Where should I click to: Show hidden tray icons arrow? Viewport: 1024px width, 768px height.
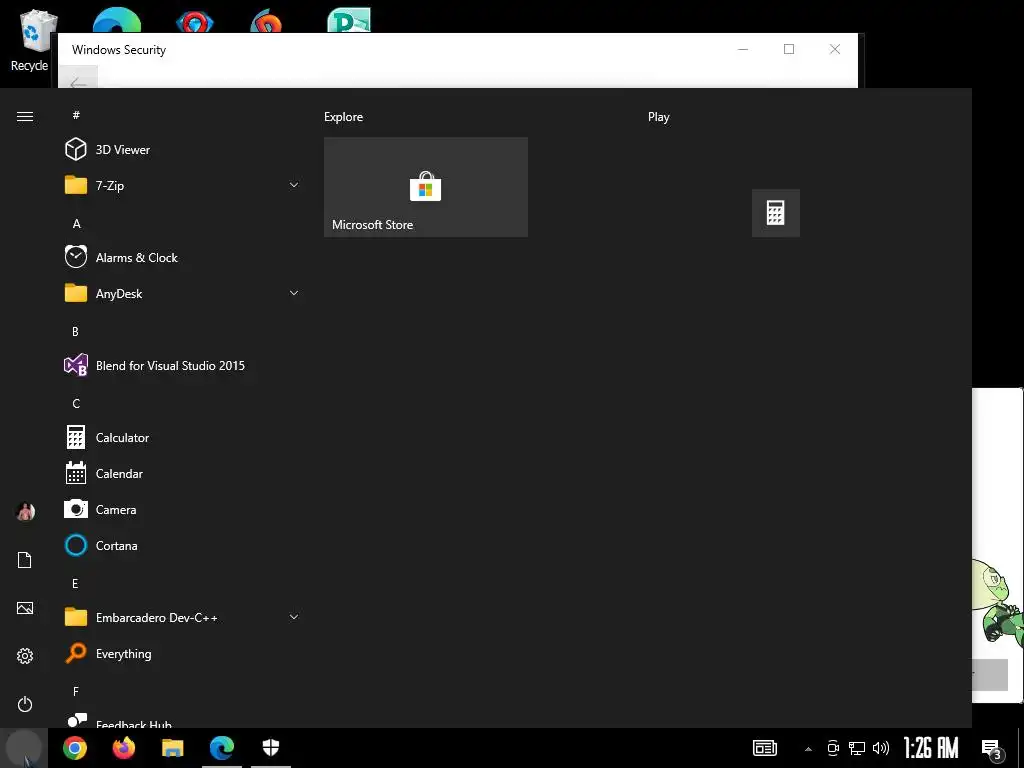808,748
